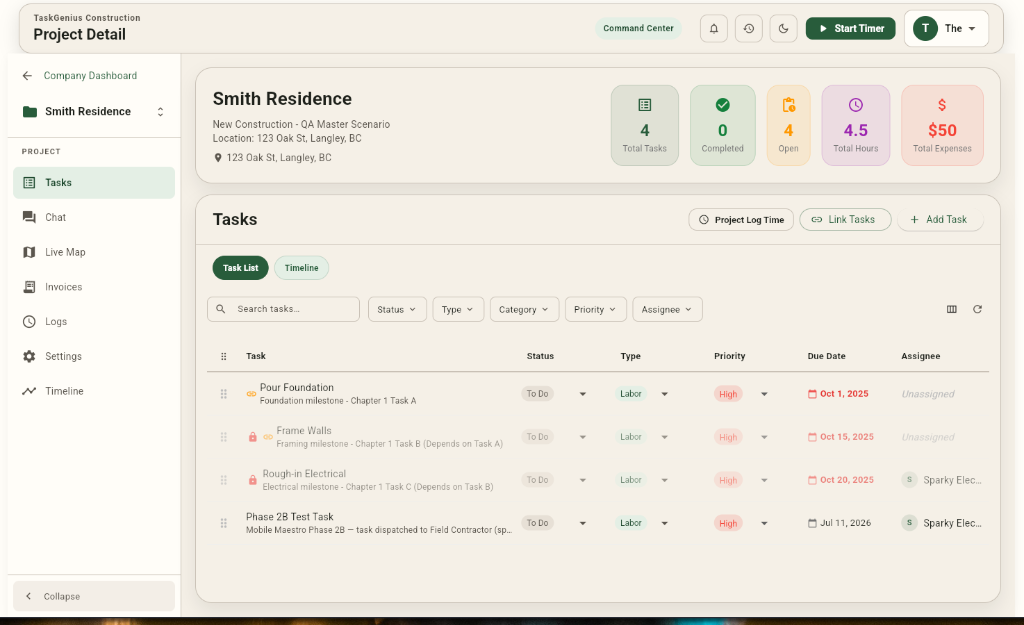Click the Live Map icon in sidebar

coord(29,252)
